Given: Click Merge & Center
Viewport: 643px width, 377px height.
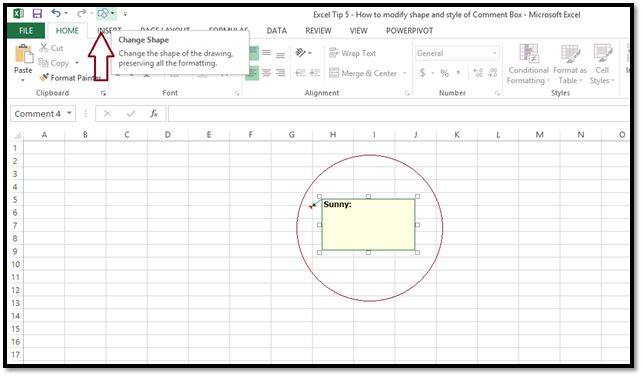Looking at the screenshot, I should [x=363, y=73].
